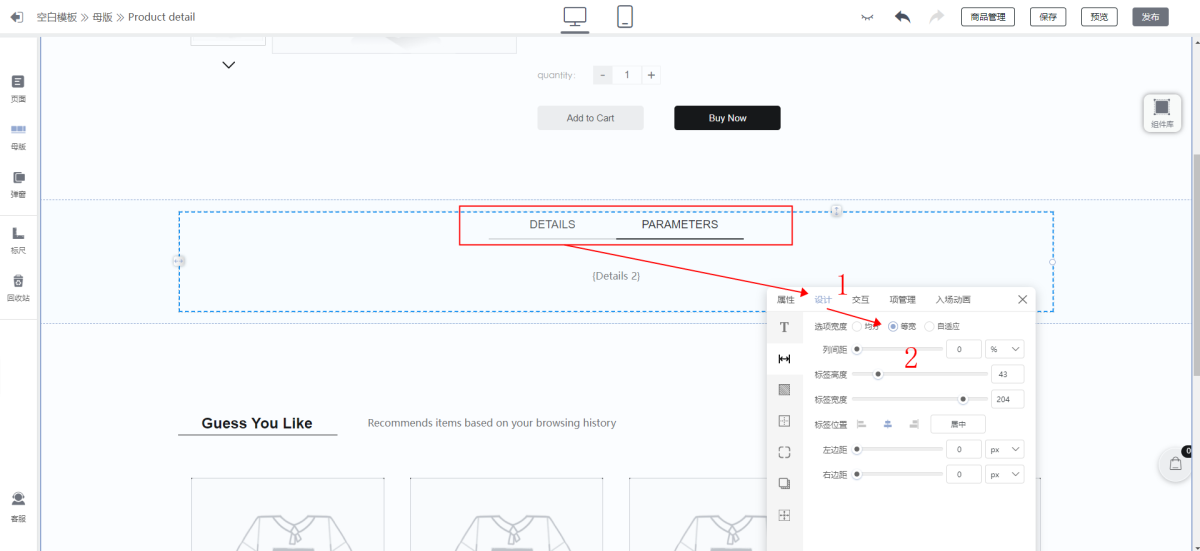Open the 左边距 px unit dropdown
Image resolution: width=1200 pixels, height=551 pixels.
click(1005, 450)
